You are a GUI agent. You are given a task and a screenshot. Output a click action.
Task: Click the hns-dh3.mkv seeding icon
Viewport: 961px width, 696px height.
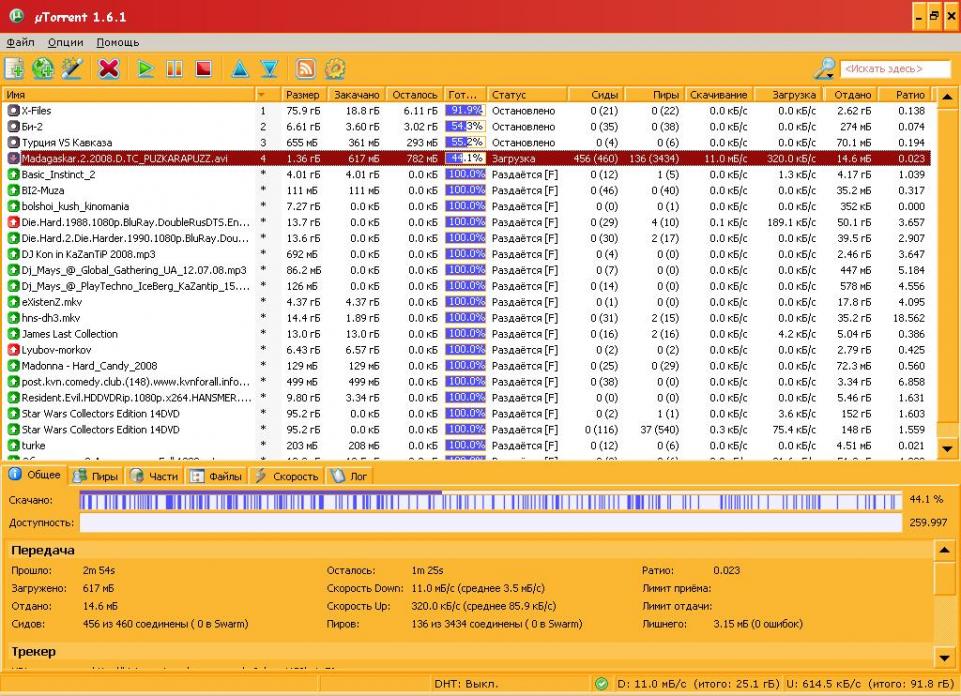13,318
